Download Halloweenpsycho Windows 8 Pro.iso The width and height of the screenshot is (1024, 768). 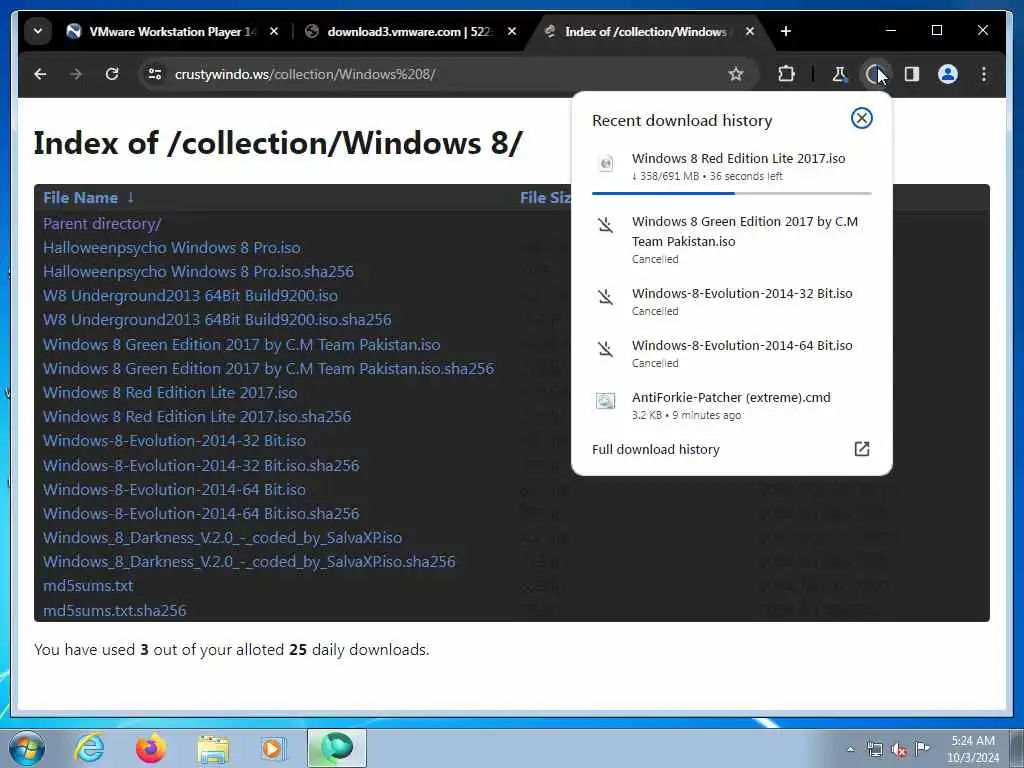pyautogui.click(x=172, y=248)
